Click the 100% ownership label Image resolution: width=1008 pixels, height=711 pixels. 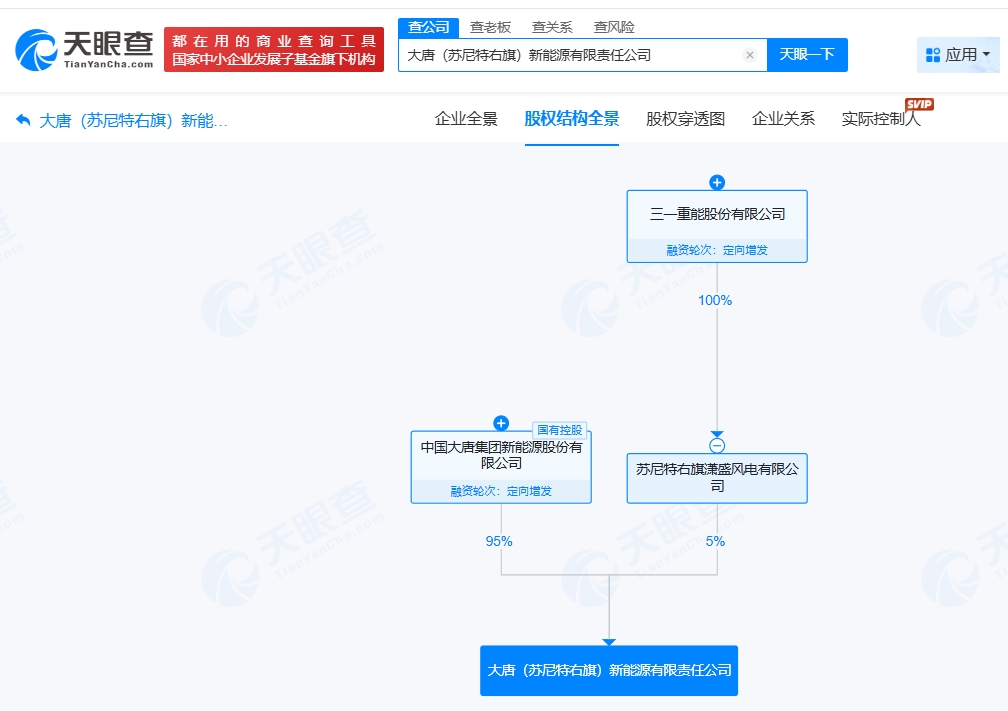pyautogui.click(x=715, y=300)
